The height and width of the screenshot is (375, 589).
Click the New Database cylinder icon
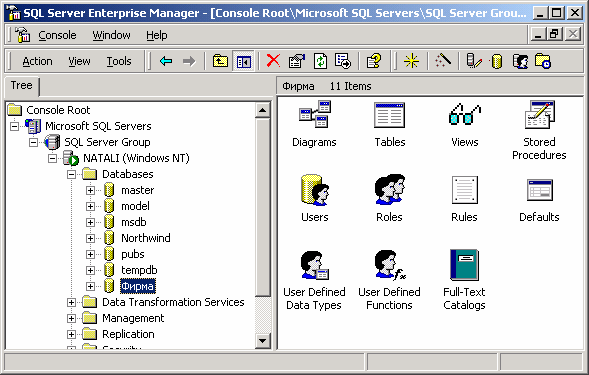(x=497, y=61)
